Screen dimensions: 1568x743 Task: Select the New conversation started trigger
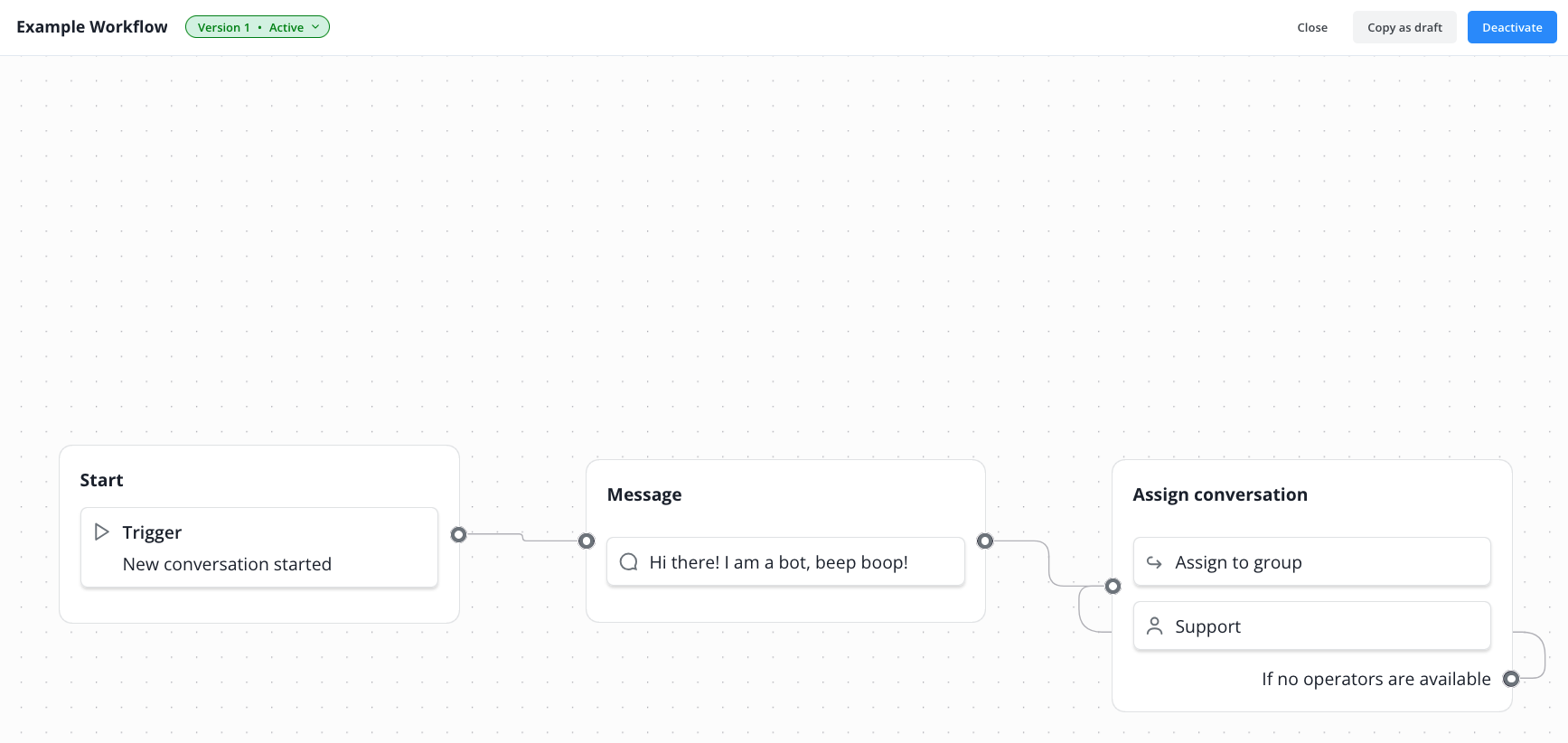pyautogui.click(x=259, y=548)
